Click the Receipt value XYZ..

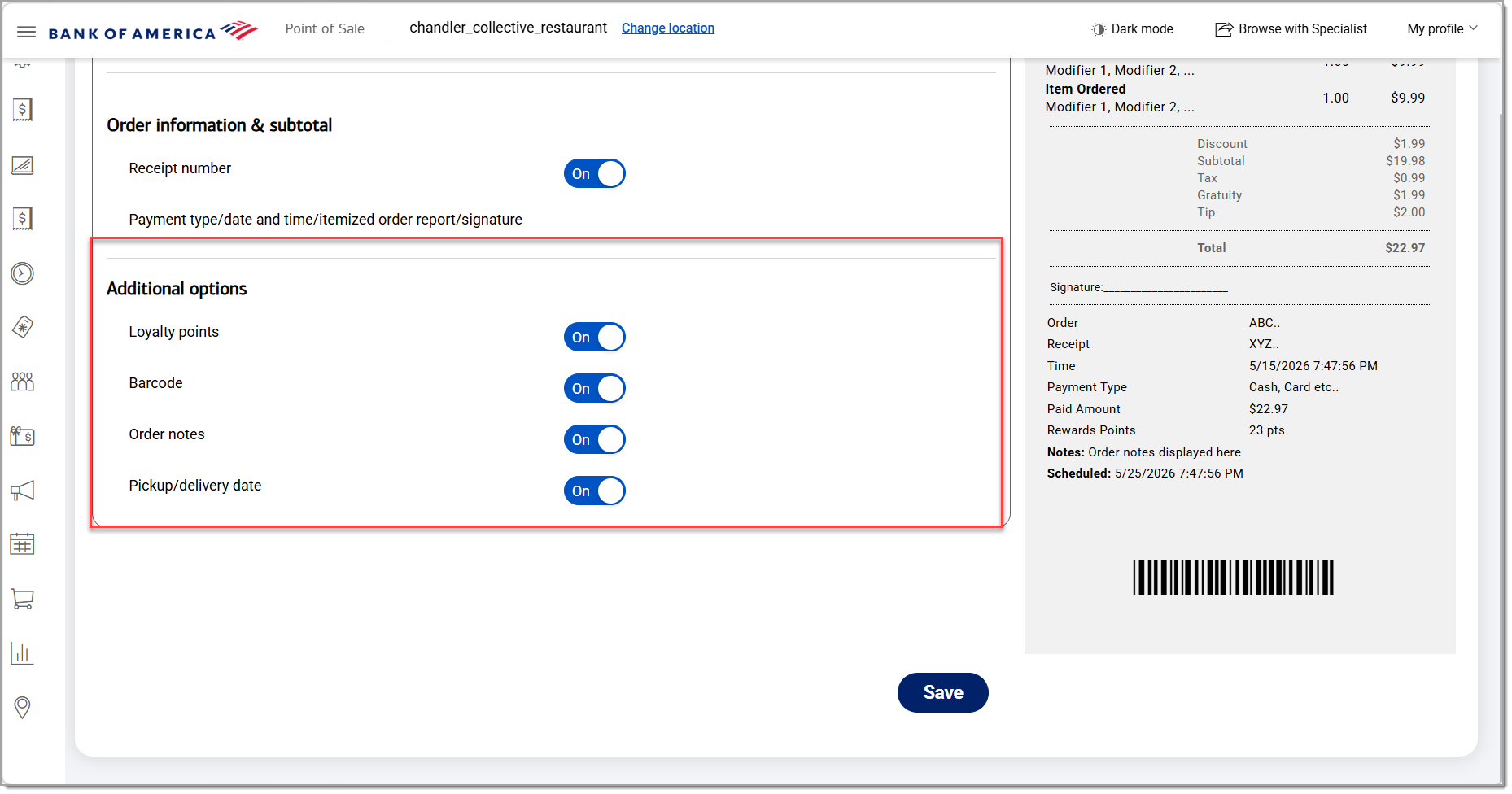pyautogui.click(x=1264, y=344)
